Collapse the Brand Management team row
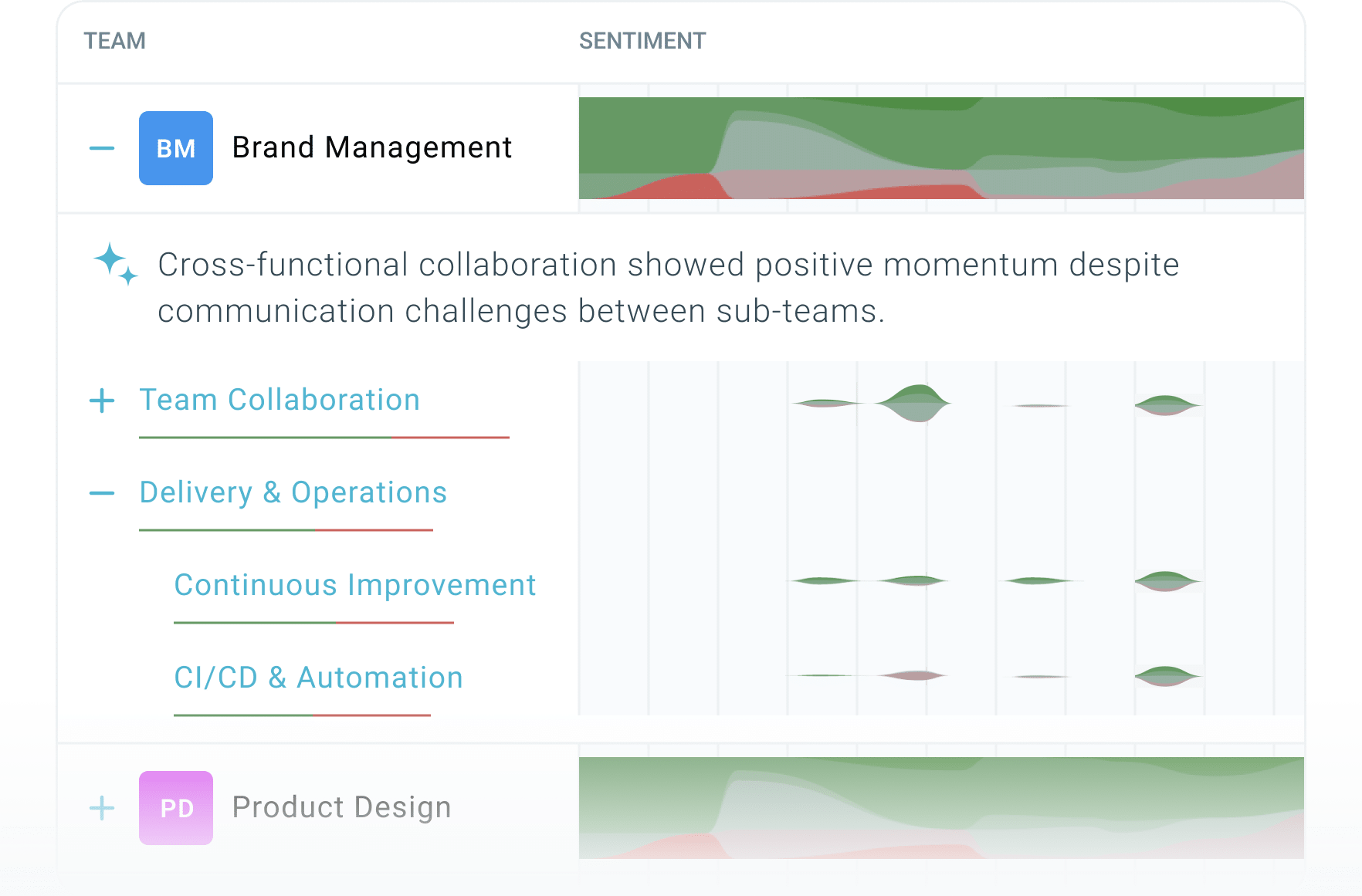 click(102, 148)
